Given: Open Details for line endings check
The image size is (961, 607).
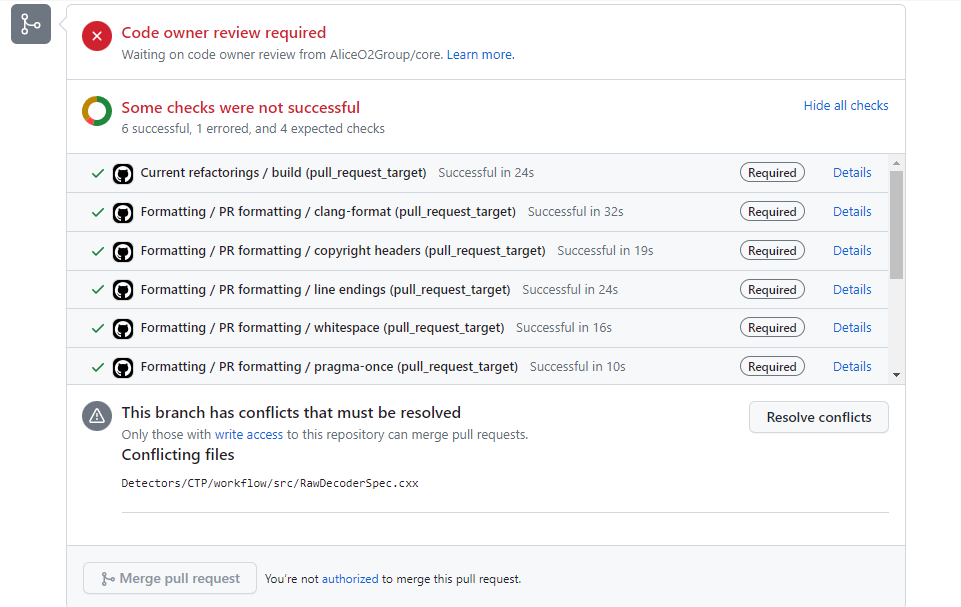Looking at the screenshot, I should (852, 289).
